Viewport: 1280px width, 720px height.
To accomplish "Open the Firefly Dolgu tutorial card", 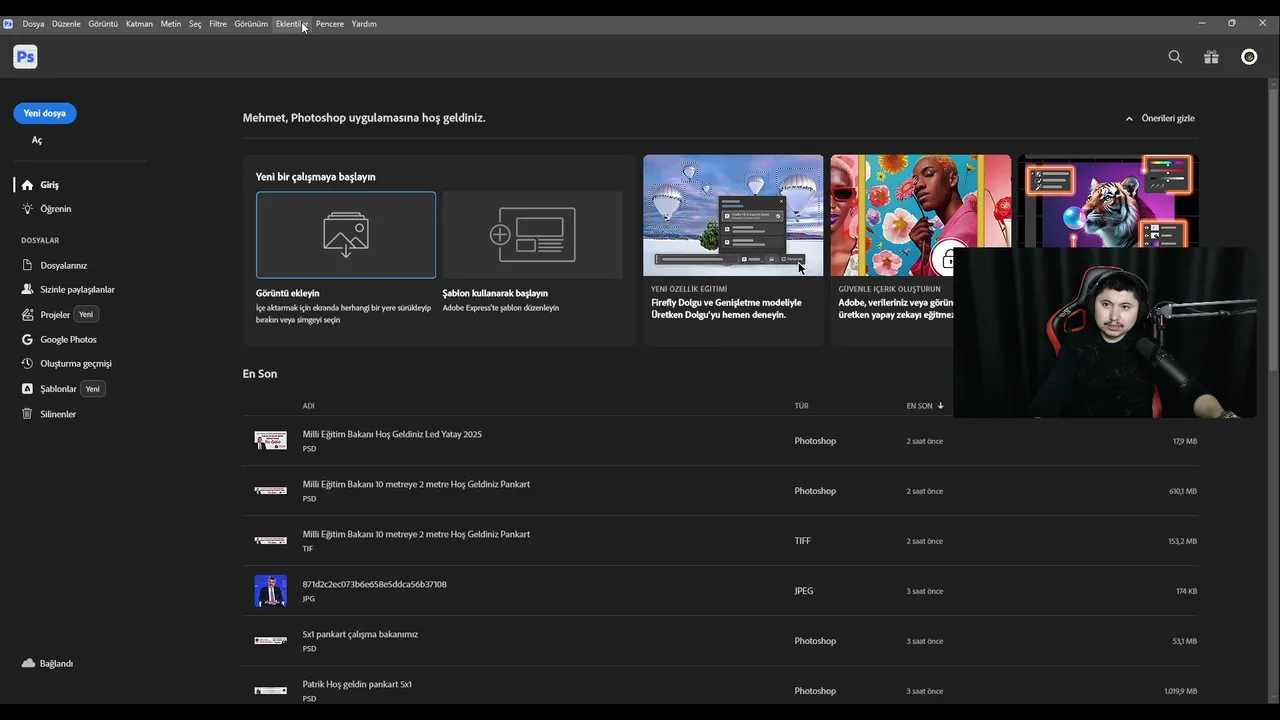I will [733, 250].
